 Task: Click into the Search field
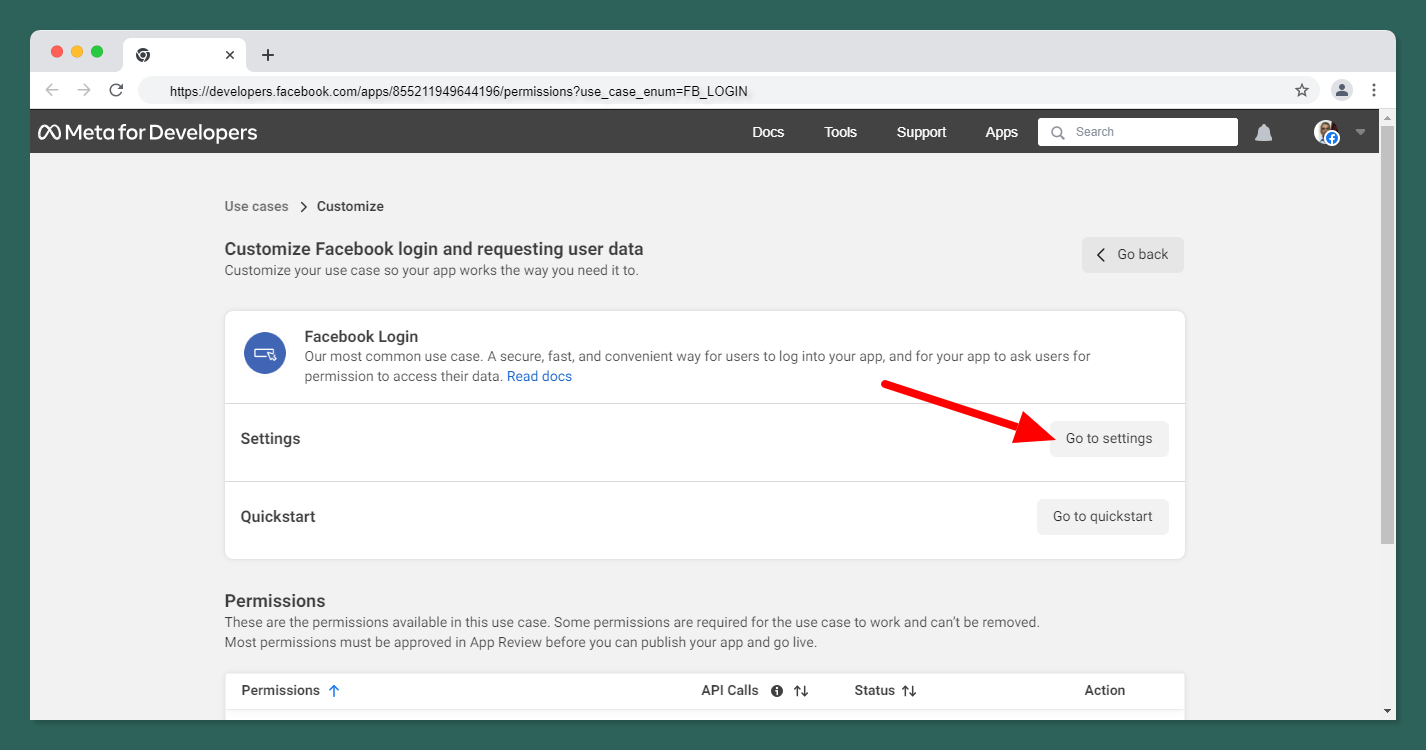(x=1150, y=132)
